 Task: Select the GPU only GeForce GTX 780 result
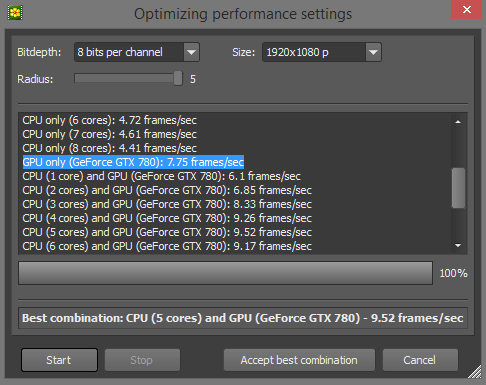[x=133, y=162]
